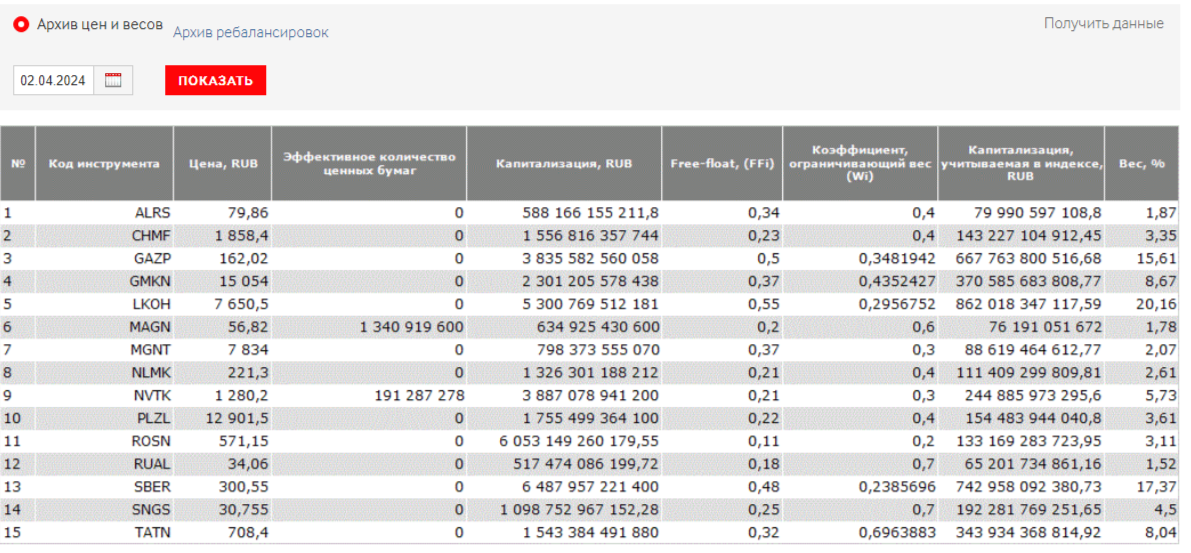Viewport: 1191px width, 553px height.
Task: Click the 'Цена, RUB' column header
Action: (224, 163)
